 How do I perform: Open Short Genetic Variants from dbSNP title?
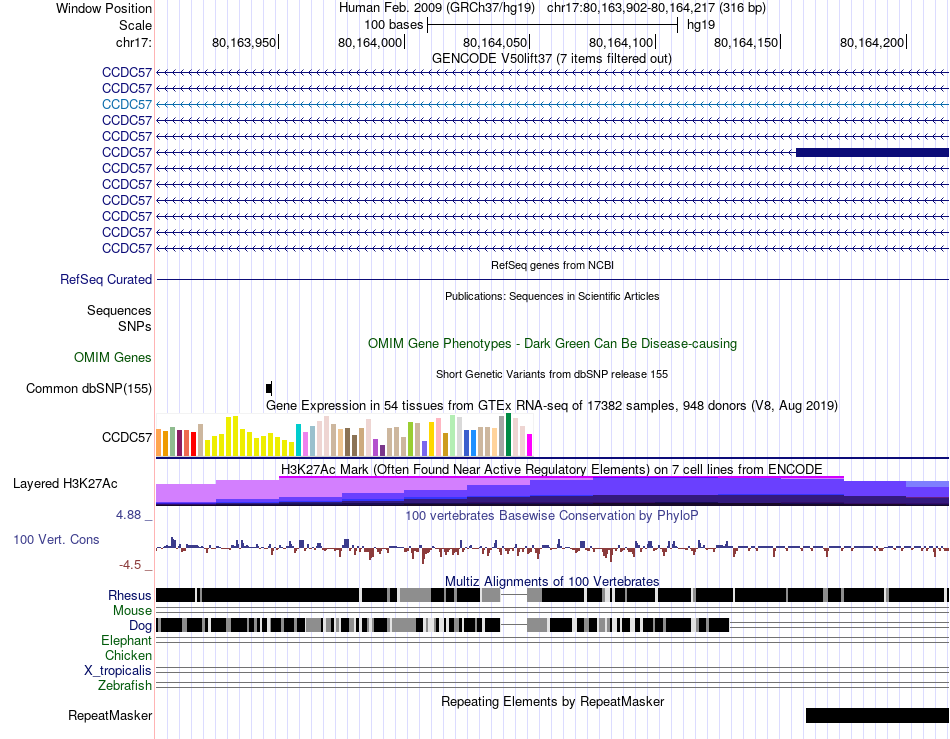[552, 374]
